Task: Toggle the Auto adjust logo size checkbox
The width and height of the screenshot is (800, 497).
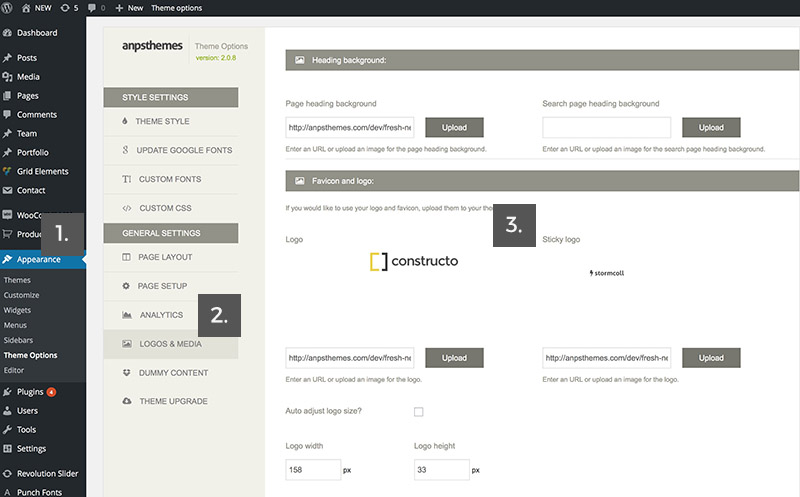Action: [418, 412]
